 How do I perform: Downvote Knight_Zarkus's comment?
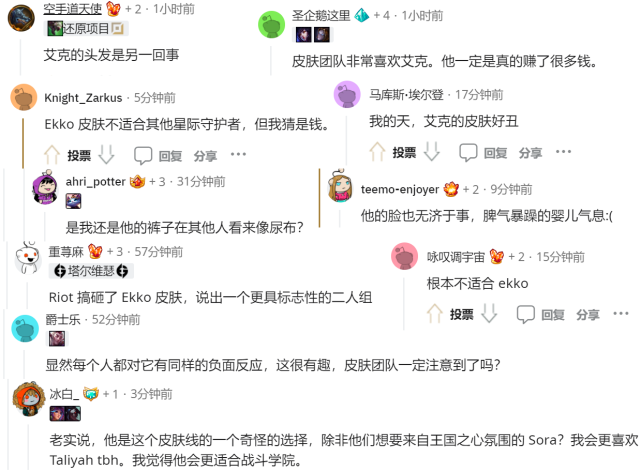[x=106, y=154]
